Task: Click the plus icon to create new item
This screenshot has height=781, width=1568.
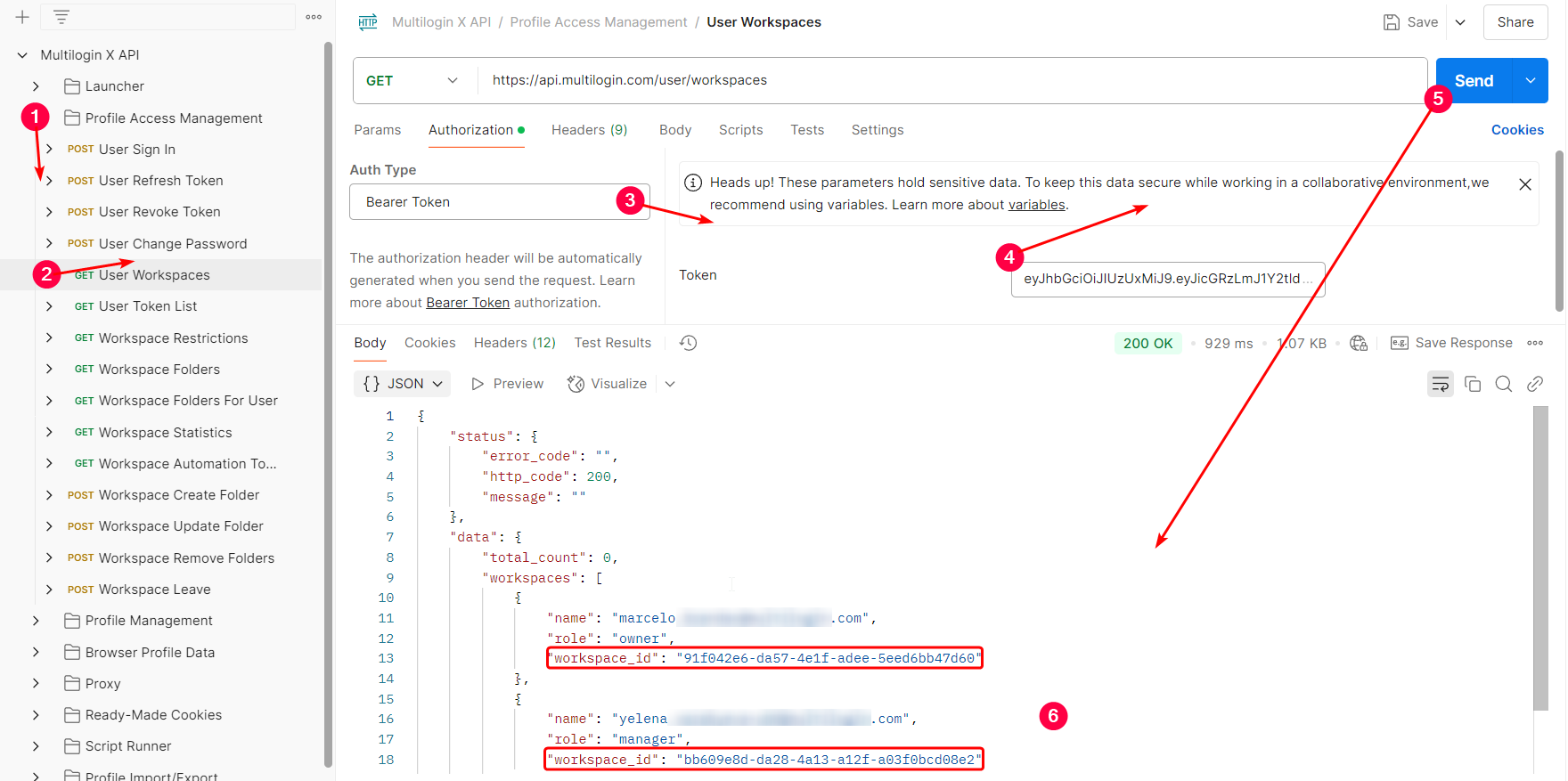Action: tap(22, 17)
